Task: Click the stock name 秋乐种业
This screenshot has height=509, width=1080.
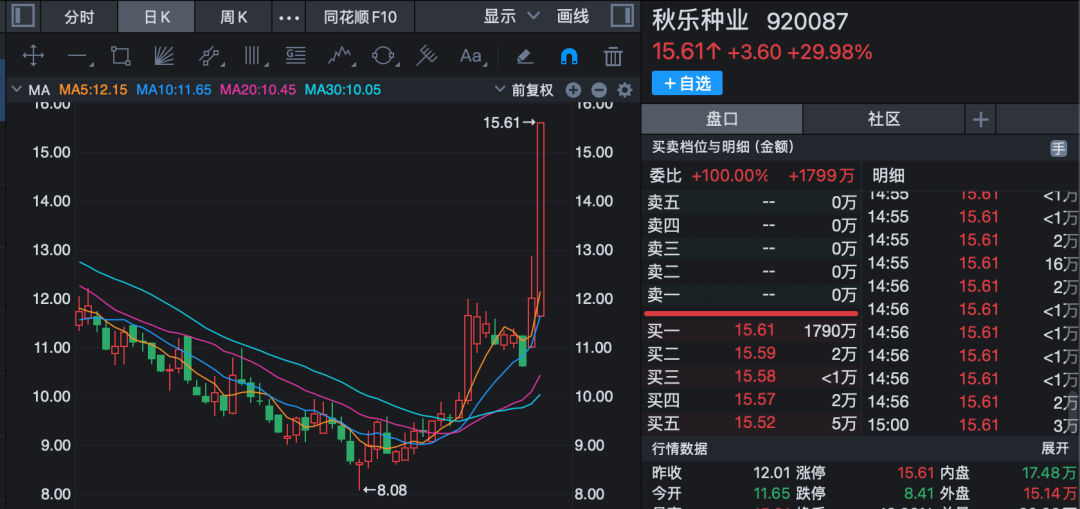Action: pos(700,21)
